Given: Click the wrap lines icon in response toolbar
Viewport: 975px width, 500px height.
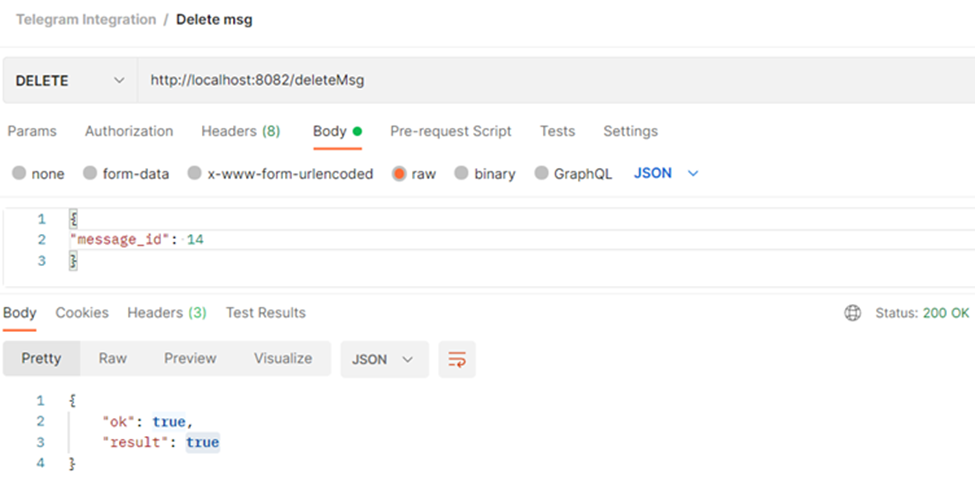Looking at the screenshot, I should tap(457, 359).
